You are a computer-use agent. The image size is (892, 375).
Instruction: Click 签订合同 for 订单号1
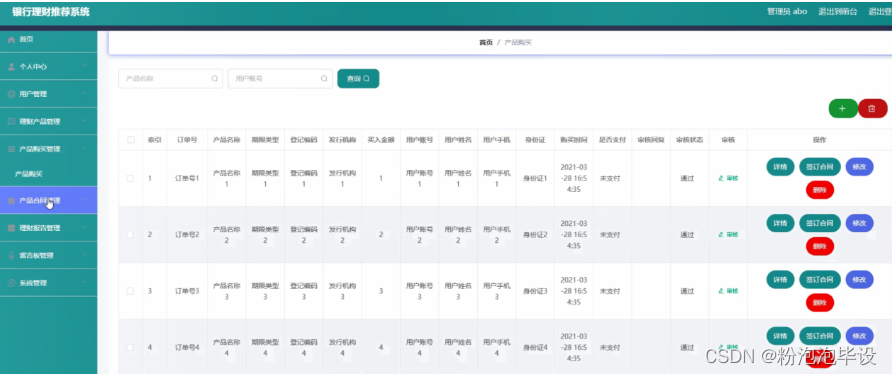tap(819, 167)
